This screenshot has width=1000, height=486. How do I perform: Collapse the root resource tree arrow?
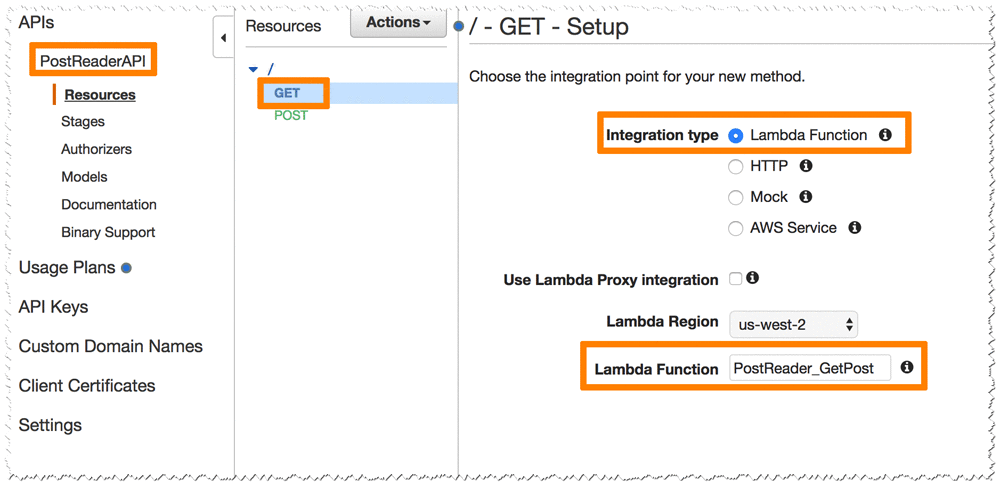pyautogui.click(x=253, y=70)
